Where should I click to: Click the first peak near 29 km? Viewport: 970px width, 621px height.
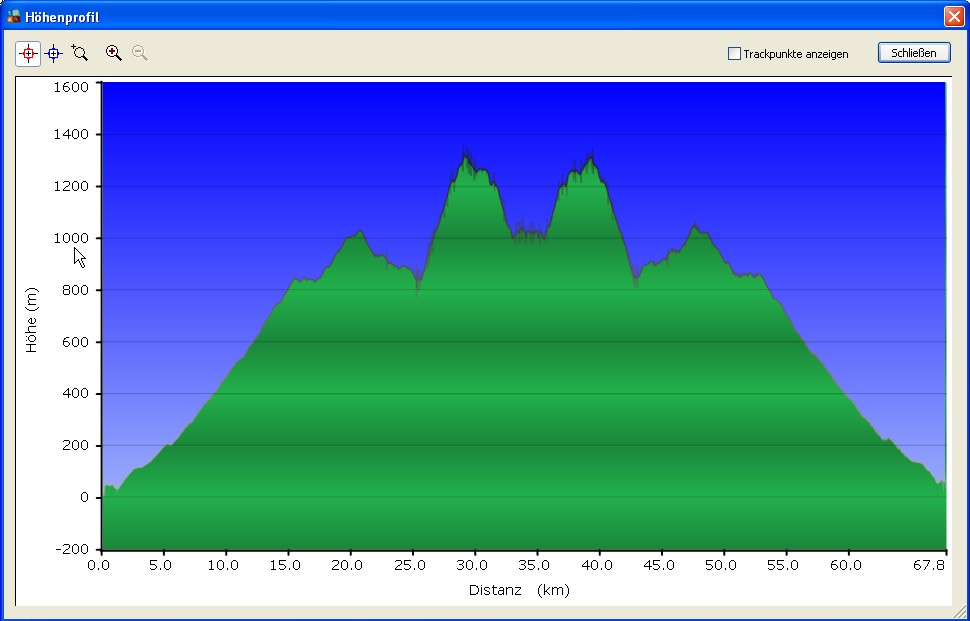coord(465,155)
